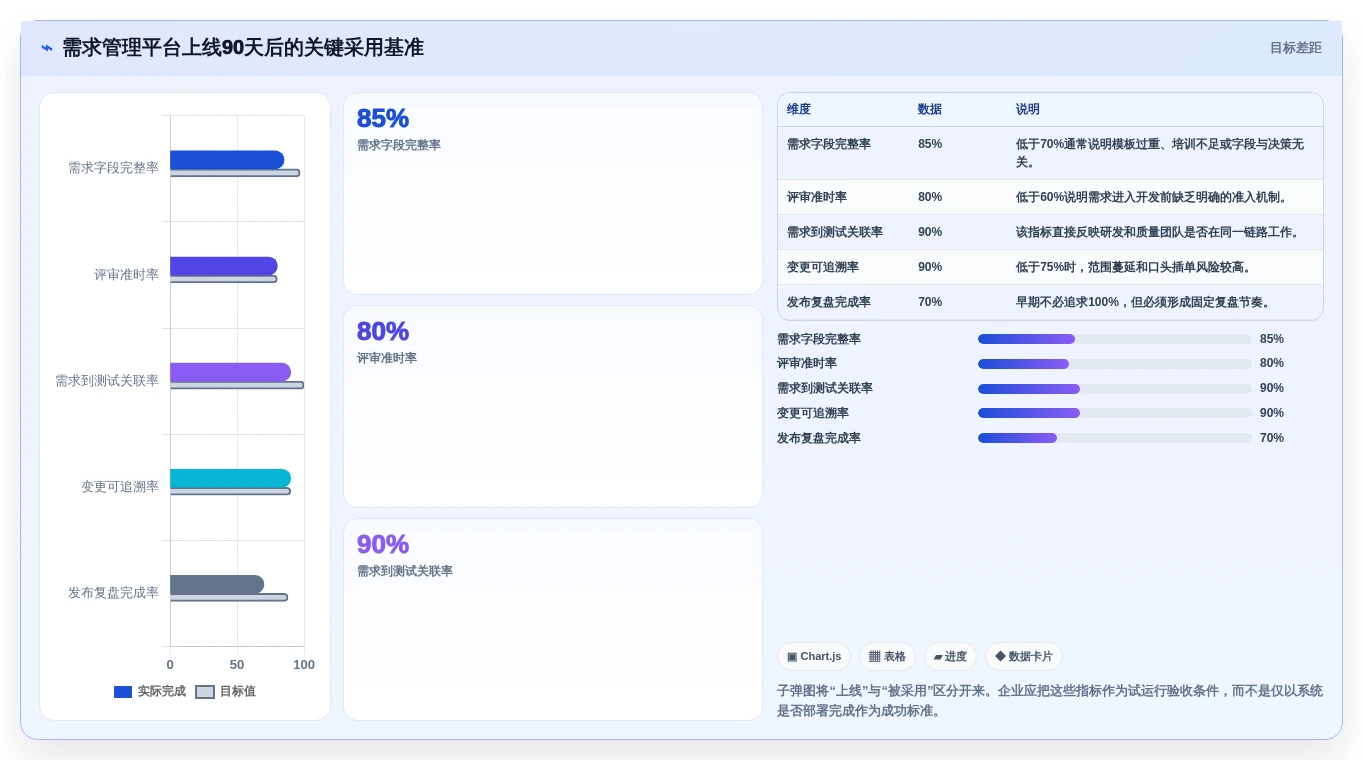Select the 评审准时率 table row name

tap(817, 197)
